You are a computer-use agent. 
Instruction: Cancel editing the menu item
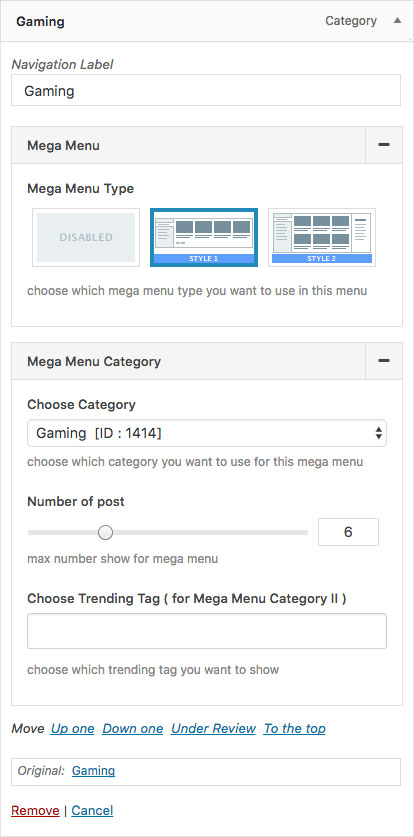92,811
